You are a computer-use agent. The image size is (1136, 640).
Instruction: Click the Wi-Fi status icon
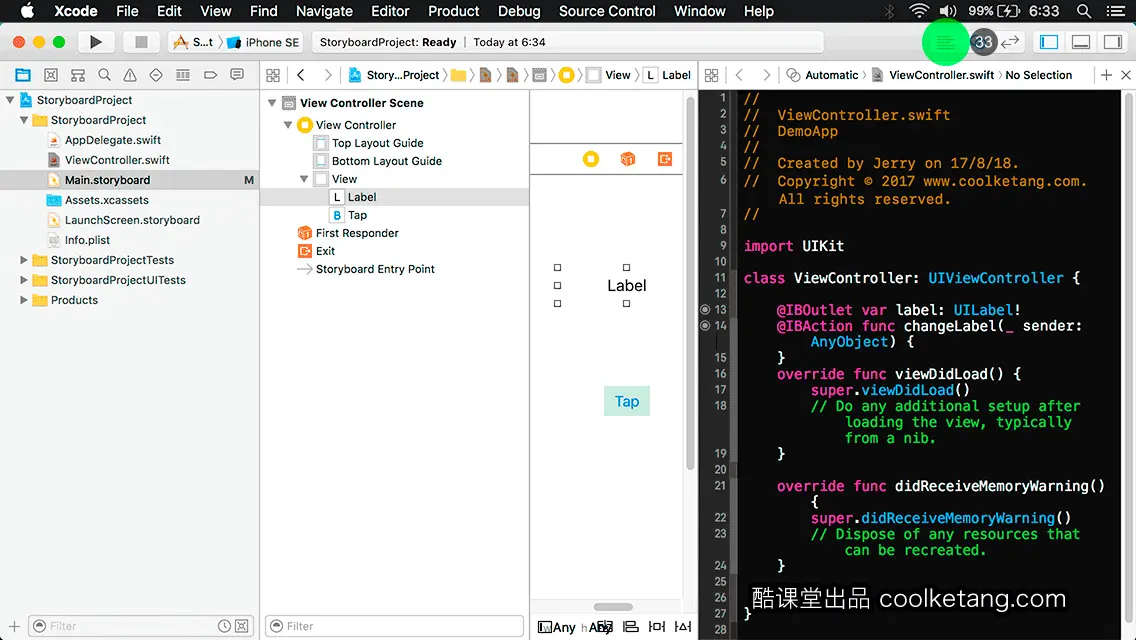[919, 11]
